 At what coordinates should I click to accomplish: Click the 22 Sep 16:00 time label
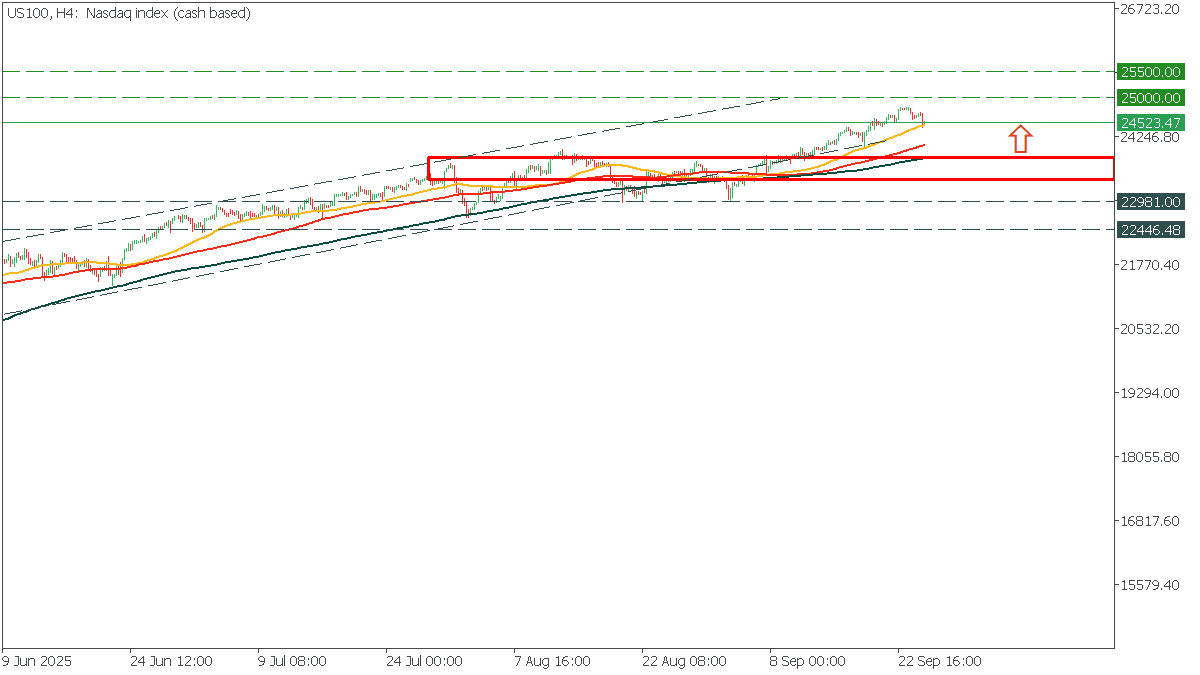pos(939,661)
